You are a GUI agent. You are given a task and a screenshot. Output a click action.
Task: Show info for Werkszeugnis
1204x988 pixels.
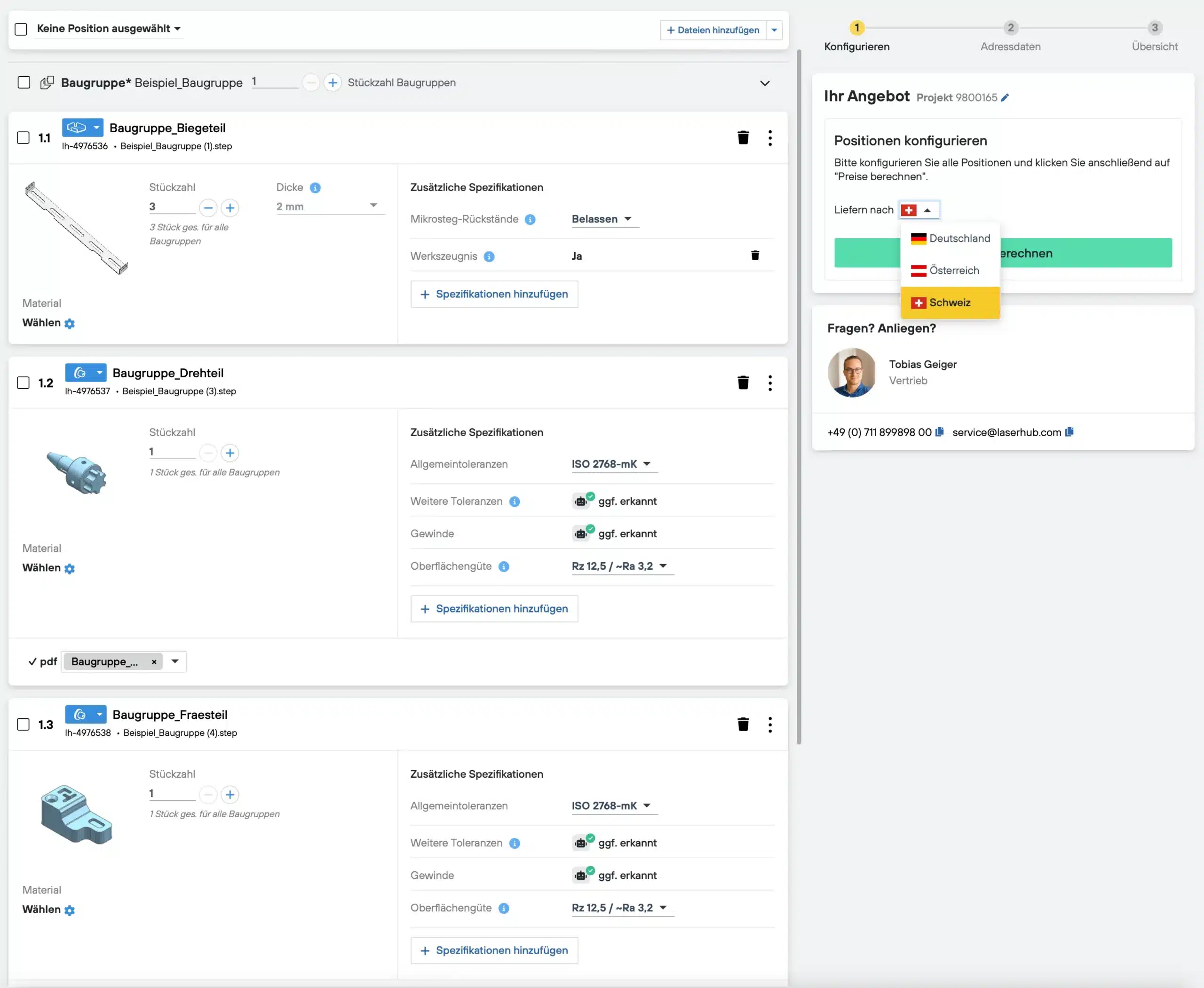click(489, 257)
